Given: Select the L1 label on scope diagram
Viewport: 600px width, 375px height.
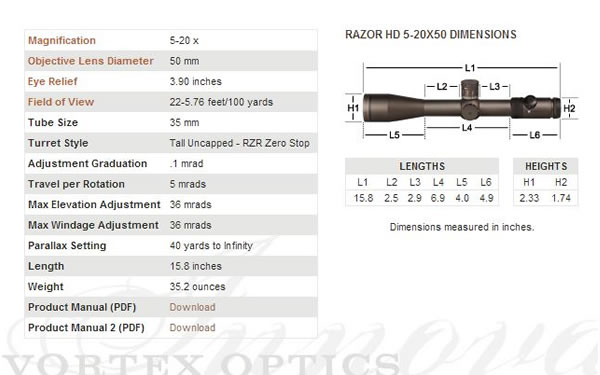Looking at the screenshot, I should click(470, 68).
